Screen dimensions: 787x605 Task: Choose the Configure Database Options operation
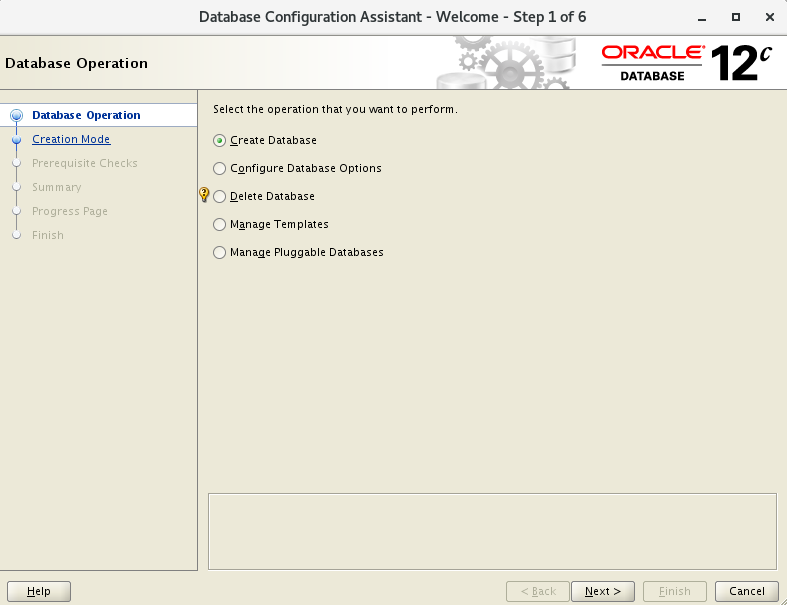pos(220,169)
